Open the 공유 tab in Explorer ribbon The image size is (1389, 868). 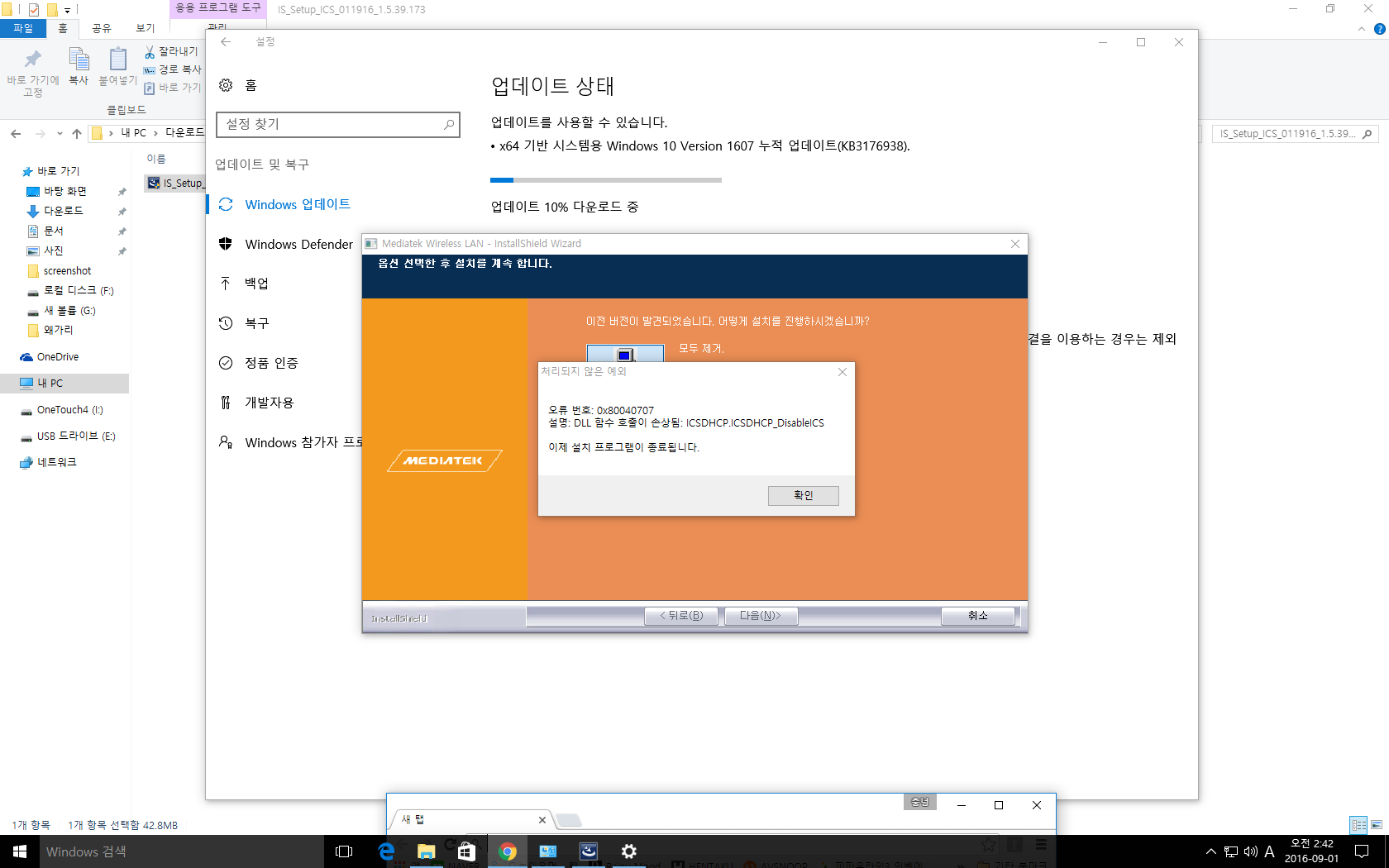pos(102,28)
